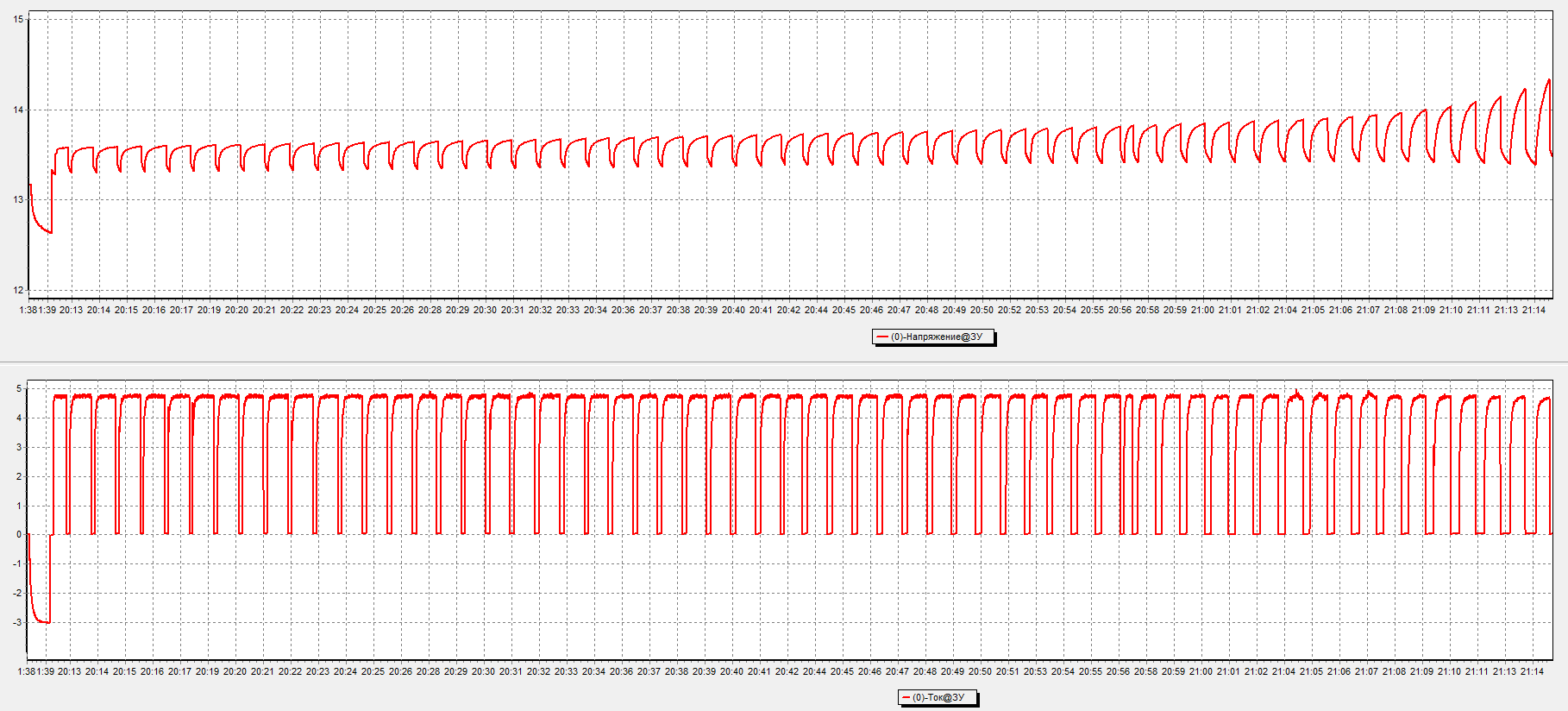
Task: Click the horizontal divider between the charts
Action: pos(784,362)
